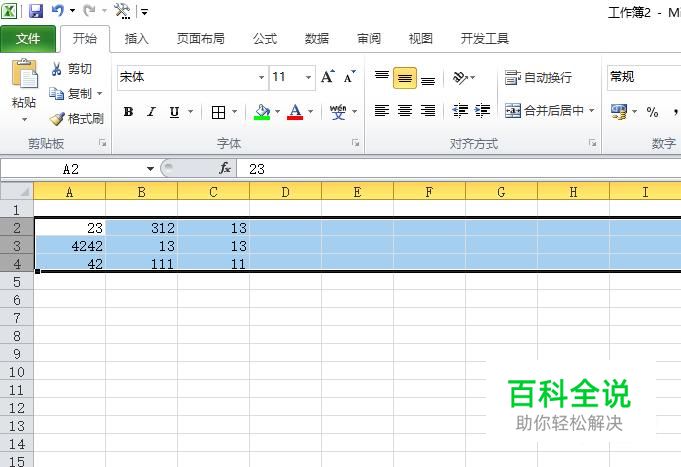The width and height of the screenshot is (681, 467).
Task: Open the Excel application icon menu
Action: point(9,10)
